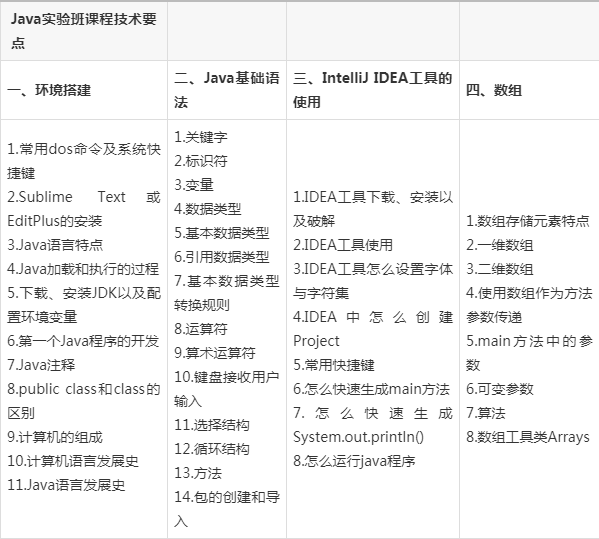Viewport: 599px width, 539px height.
Task: Click '4.IDEA中怎么创建Project'
Action: (x=373, y=329)
